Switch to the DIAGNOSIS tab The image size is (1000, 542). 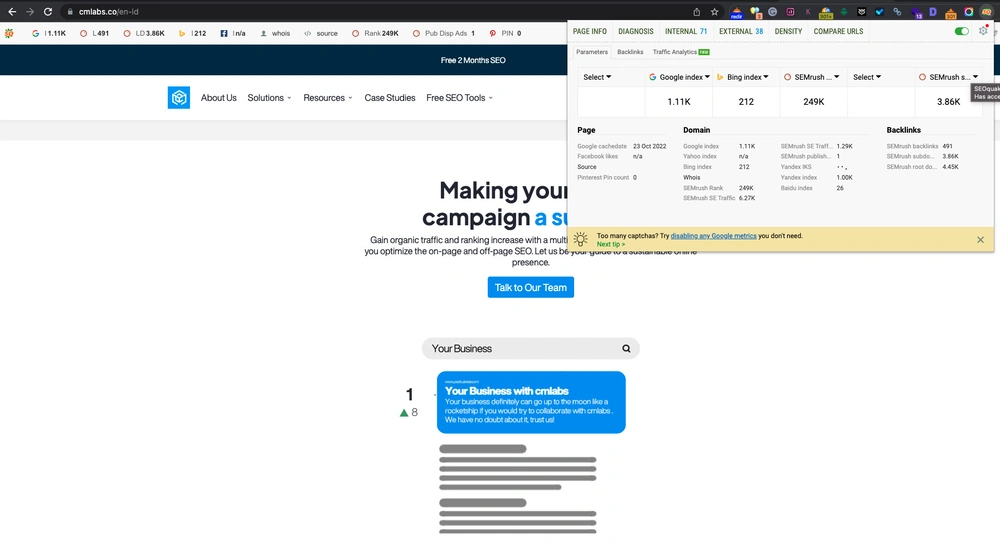pos(636,31)
